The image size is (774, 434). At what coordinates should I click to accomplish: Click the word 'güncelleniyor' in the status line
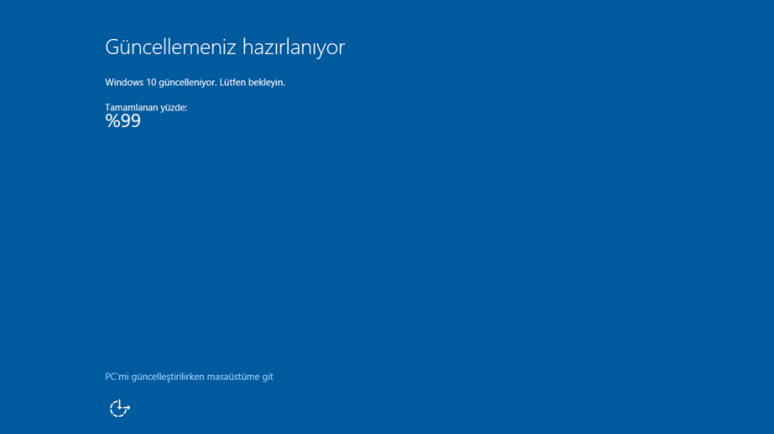pyautogui.click(x=186, y=82)
